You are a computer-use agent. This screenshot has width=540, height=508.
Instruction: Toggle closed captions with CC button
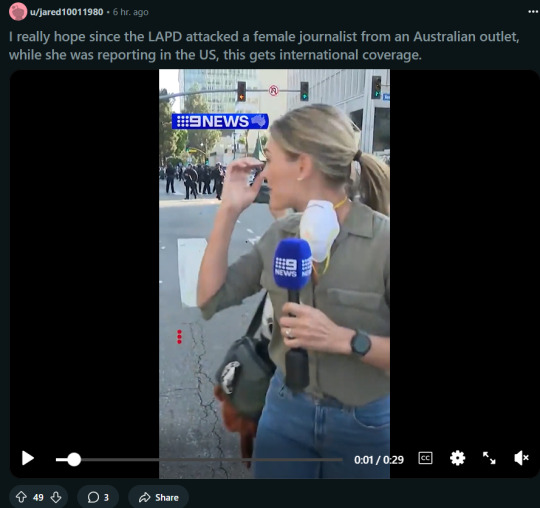tap(425, 458)
